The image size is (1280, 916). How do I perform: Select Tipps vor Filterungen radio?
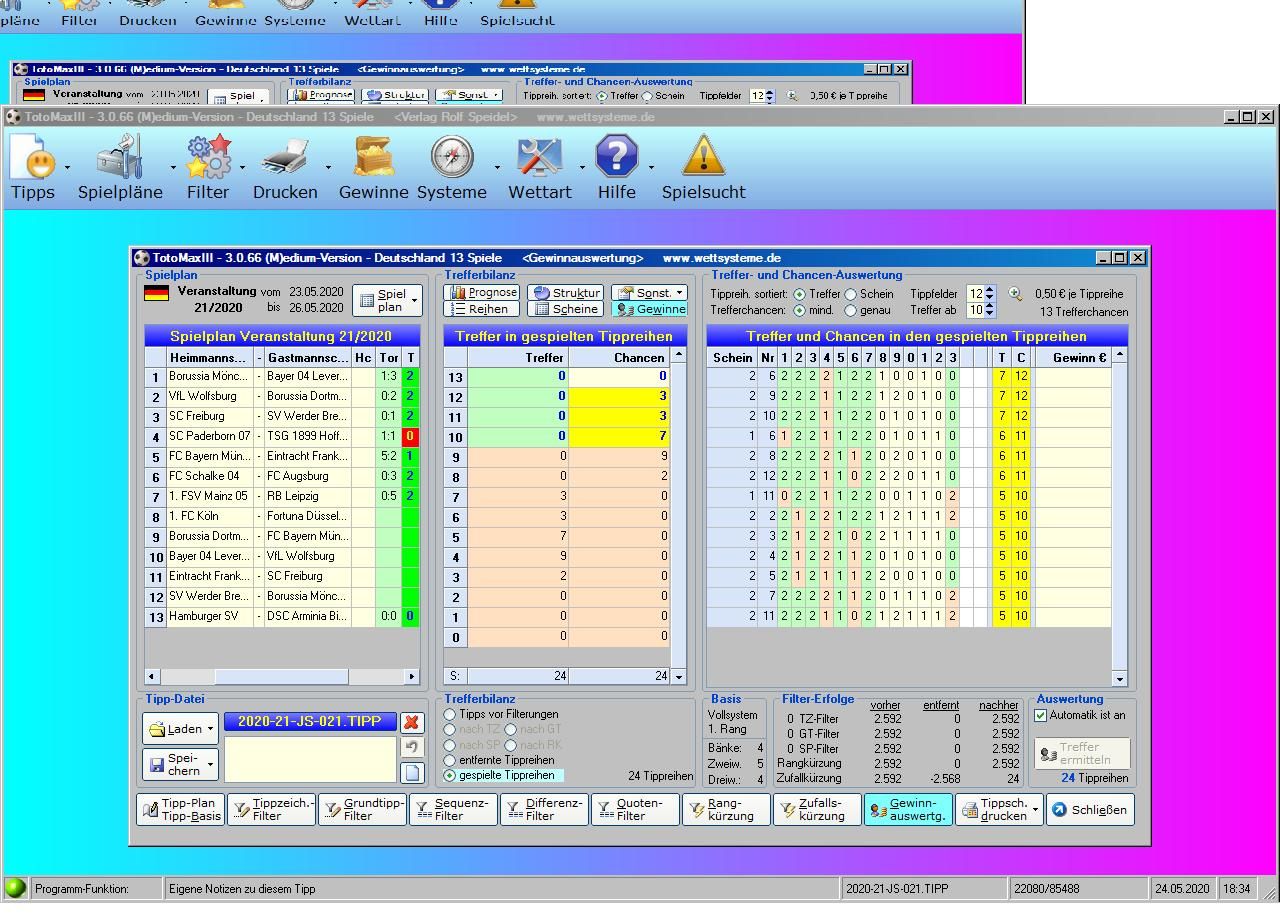[x=450, y=714]
